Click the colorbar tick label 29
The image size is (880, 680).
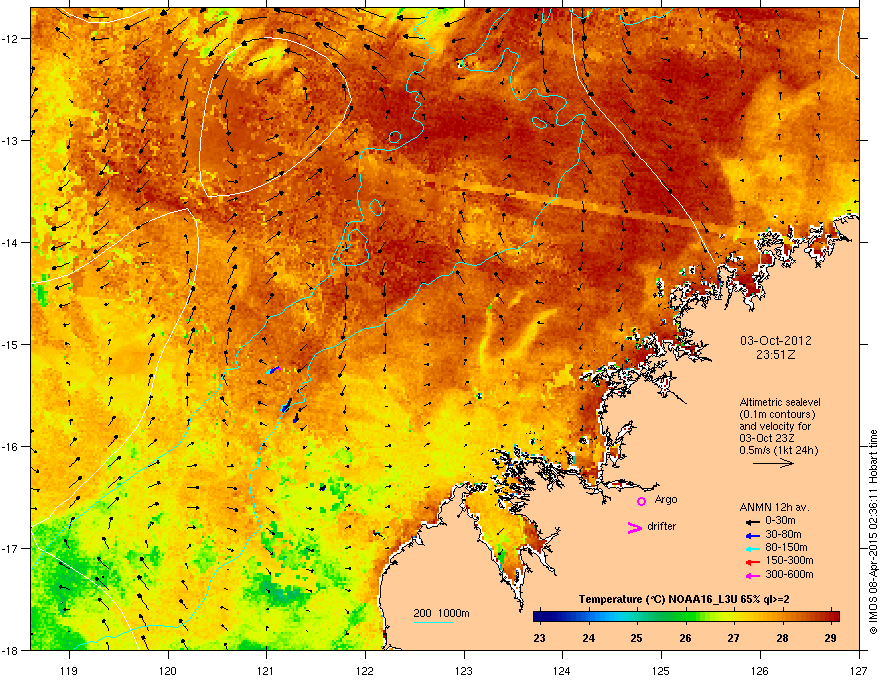pos(831,638)
